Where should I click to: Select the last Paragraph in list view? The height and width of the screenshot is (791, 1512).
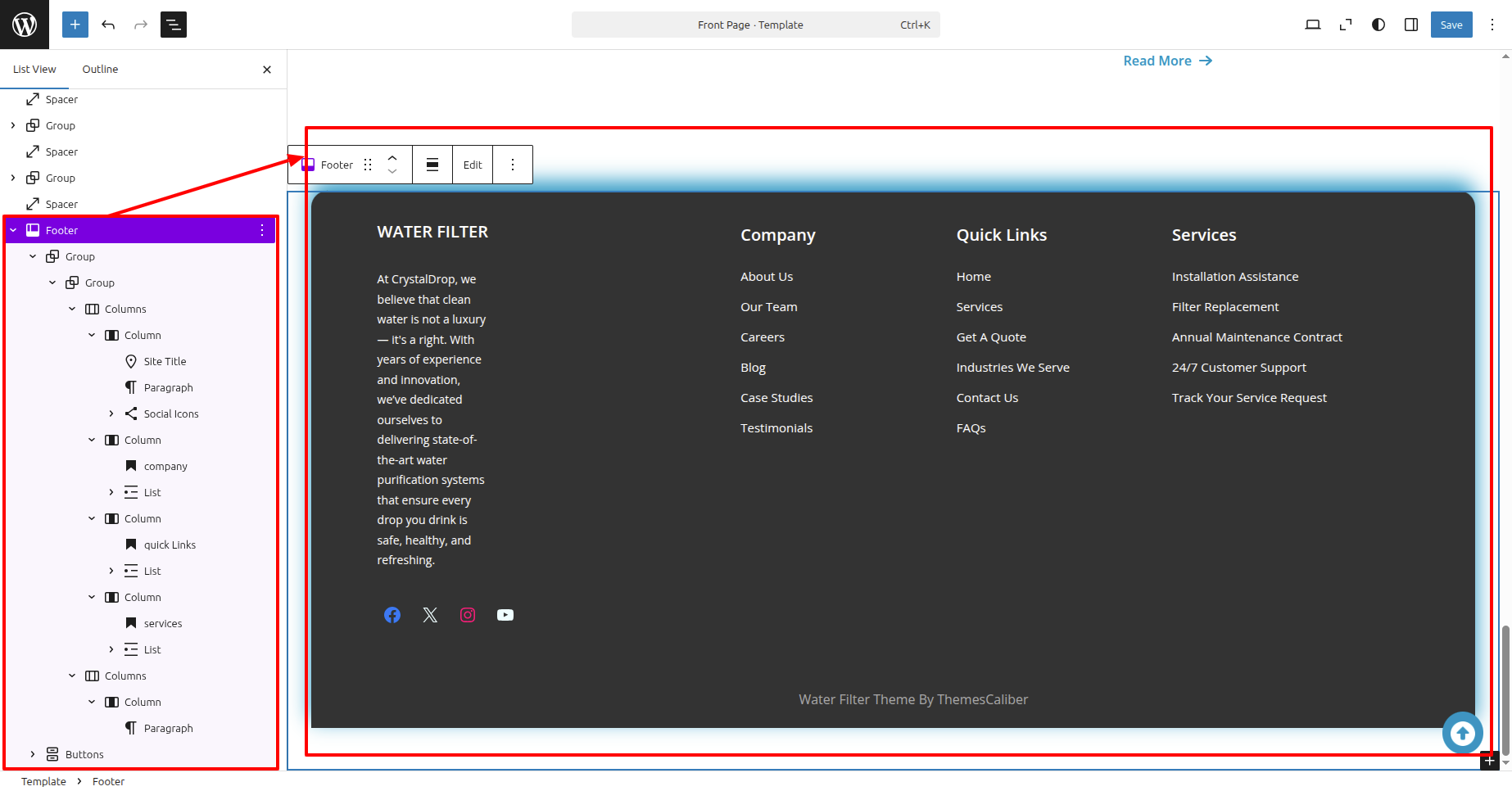(x=168, y=728)
